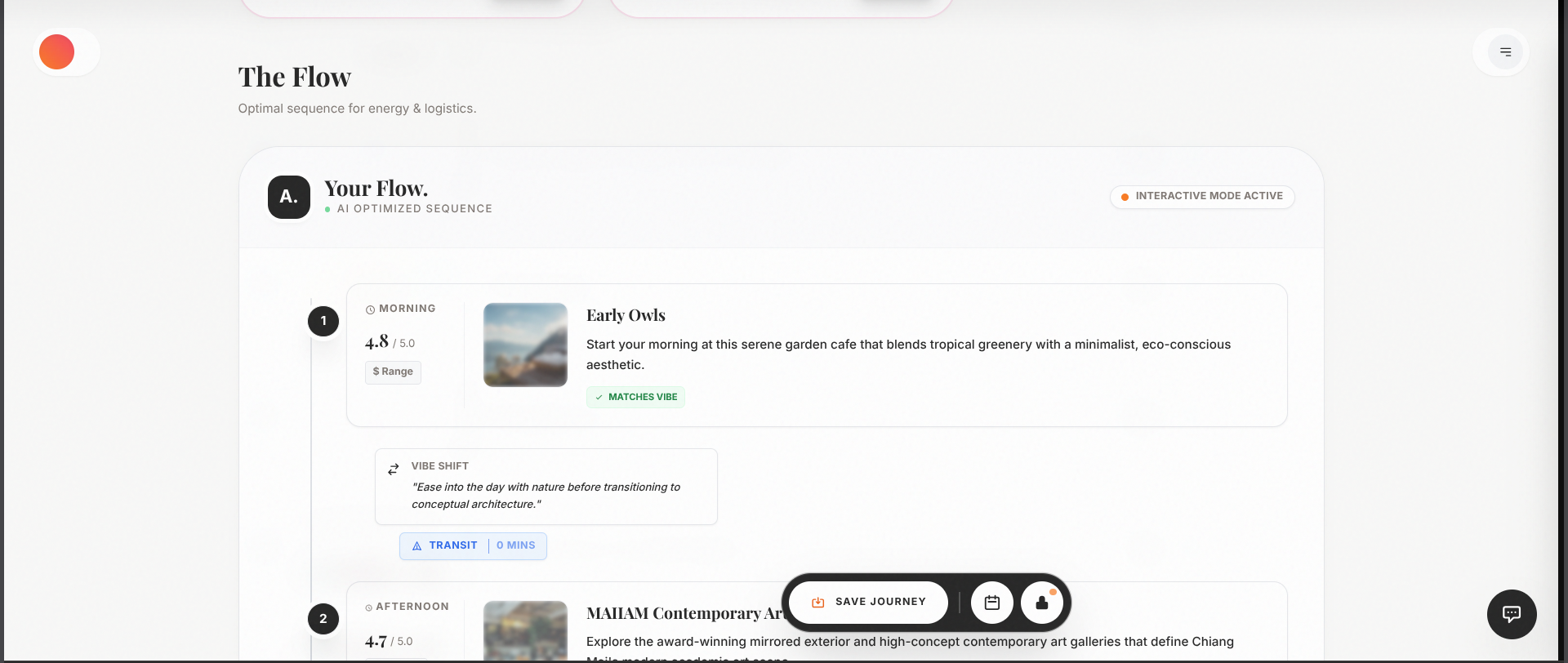Screen dimensions: 1568x663
Task: Click the Early Owls thumbnail image
Action: 525,345
